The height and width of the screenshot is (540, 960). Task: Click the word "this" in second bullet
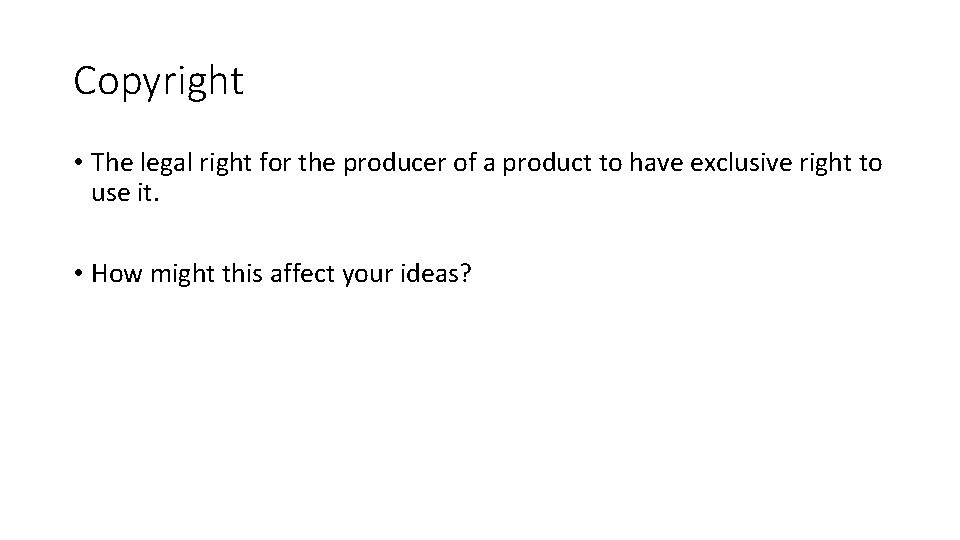tap(242, 273)
